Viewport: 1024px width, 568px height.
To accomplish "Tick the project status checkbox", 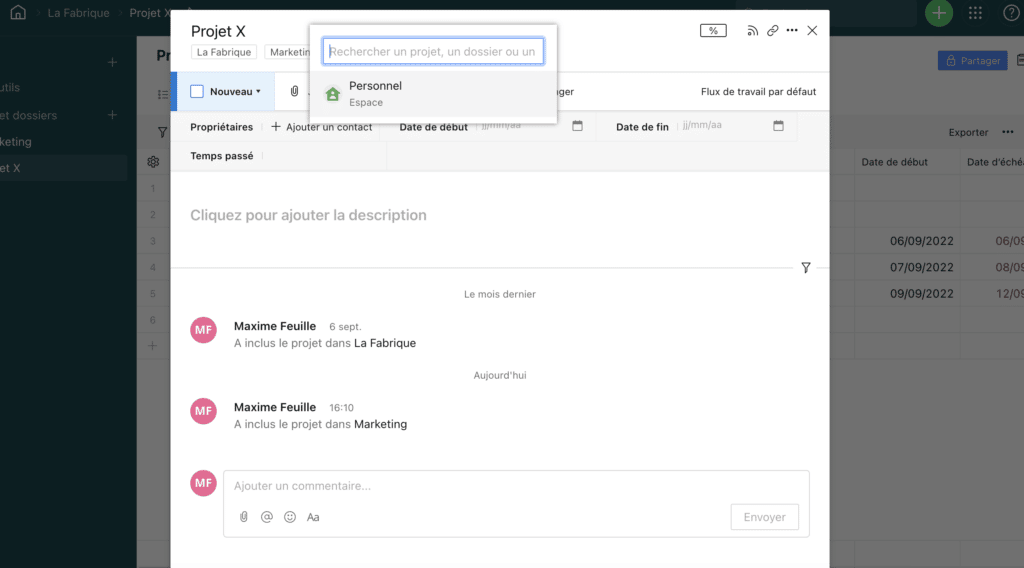I will pyautogui.click(x=197, y=92).
